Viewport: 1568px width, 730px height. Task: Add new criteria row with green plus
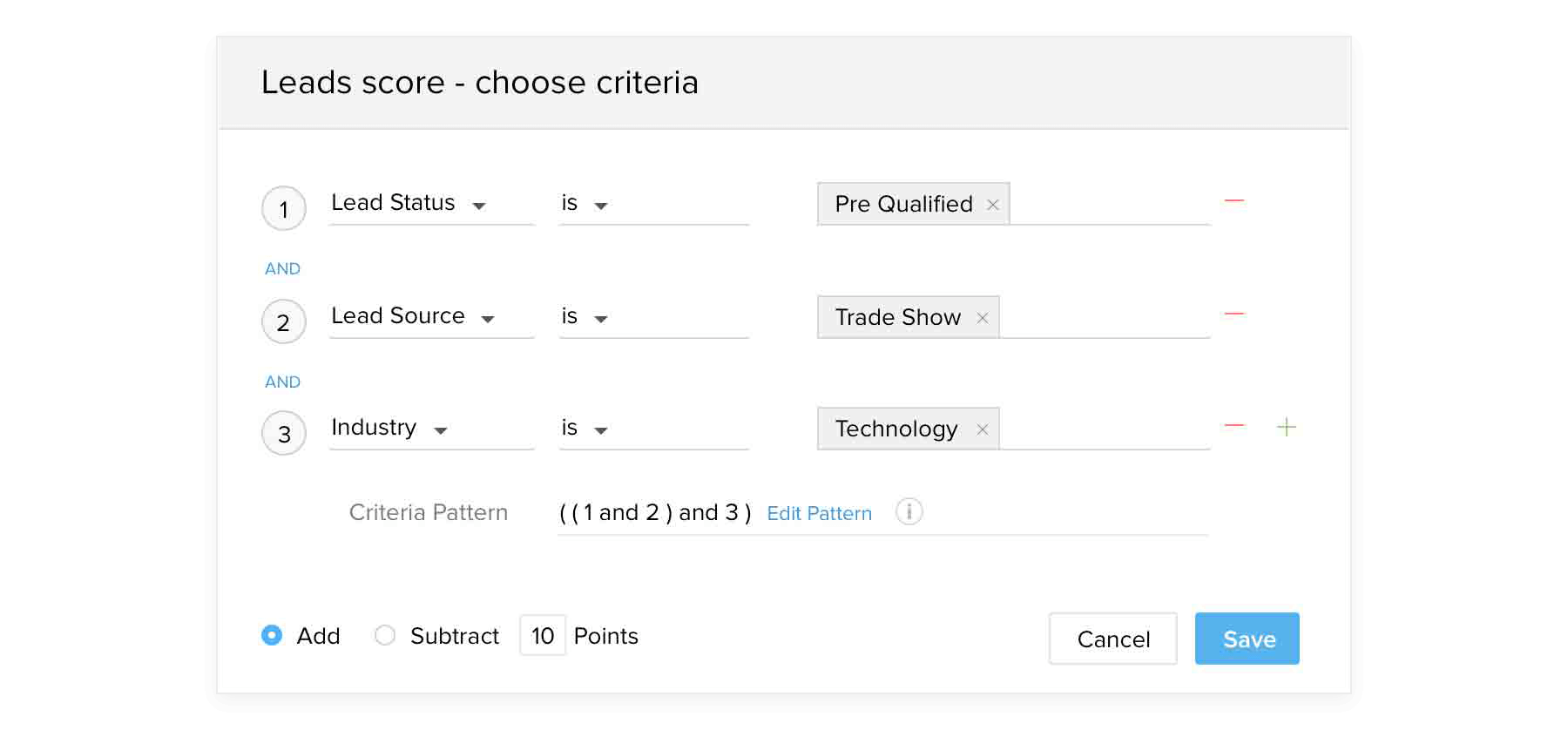[x=1286, y=427]
